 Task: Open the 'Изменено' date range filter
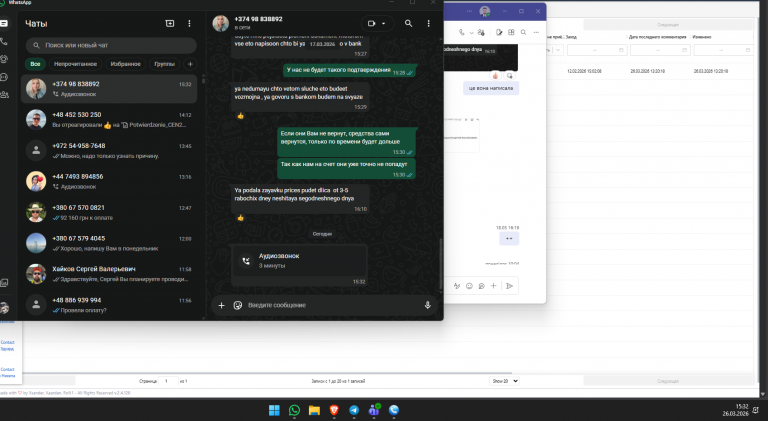(x=723, y=50)
